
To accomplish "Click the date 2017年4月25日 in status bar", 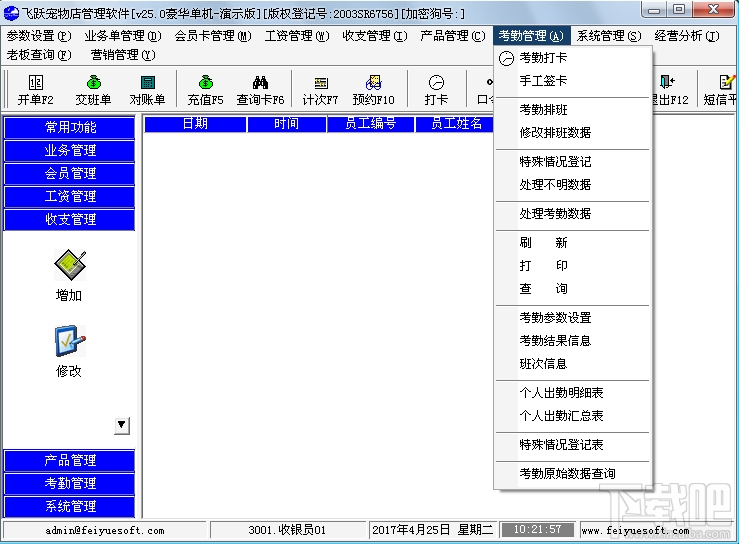I will tap(411, 530).
